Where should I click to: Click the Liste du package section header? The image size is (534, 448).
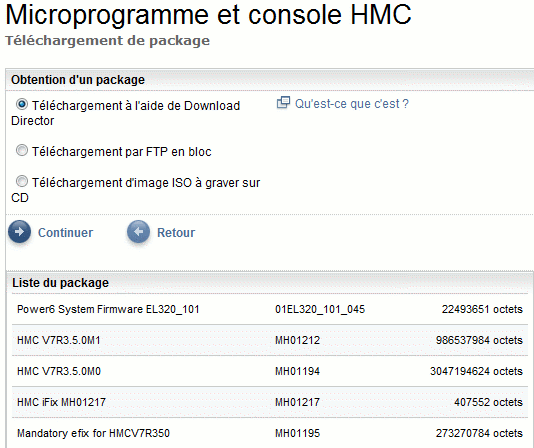coord(60,283)
